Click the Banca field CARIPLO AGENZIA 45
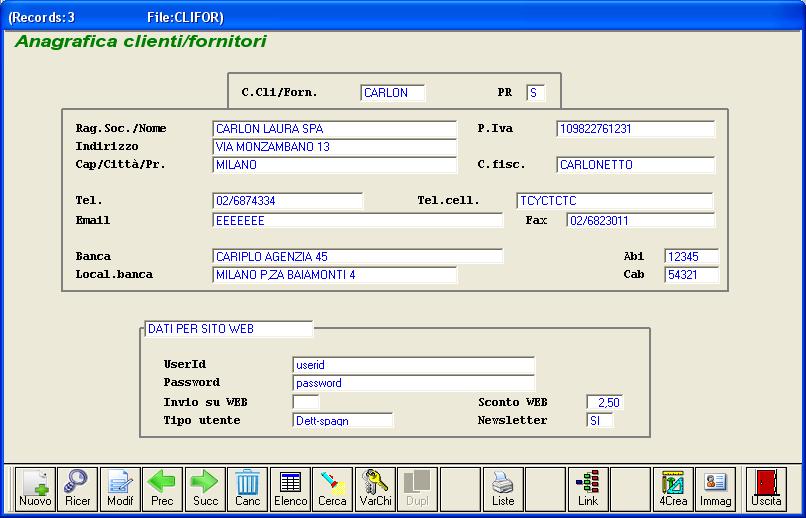 (x=358, y=256)
